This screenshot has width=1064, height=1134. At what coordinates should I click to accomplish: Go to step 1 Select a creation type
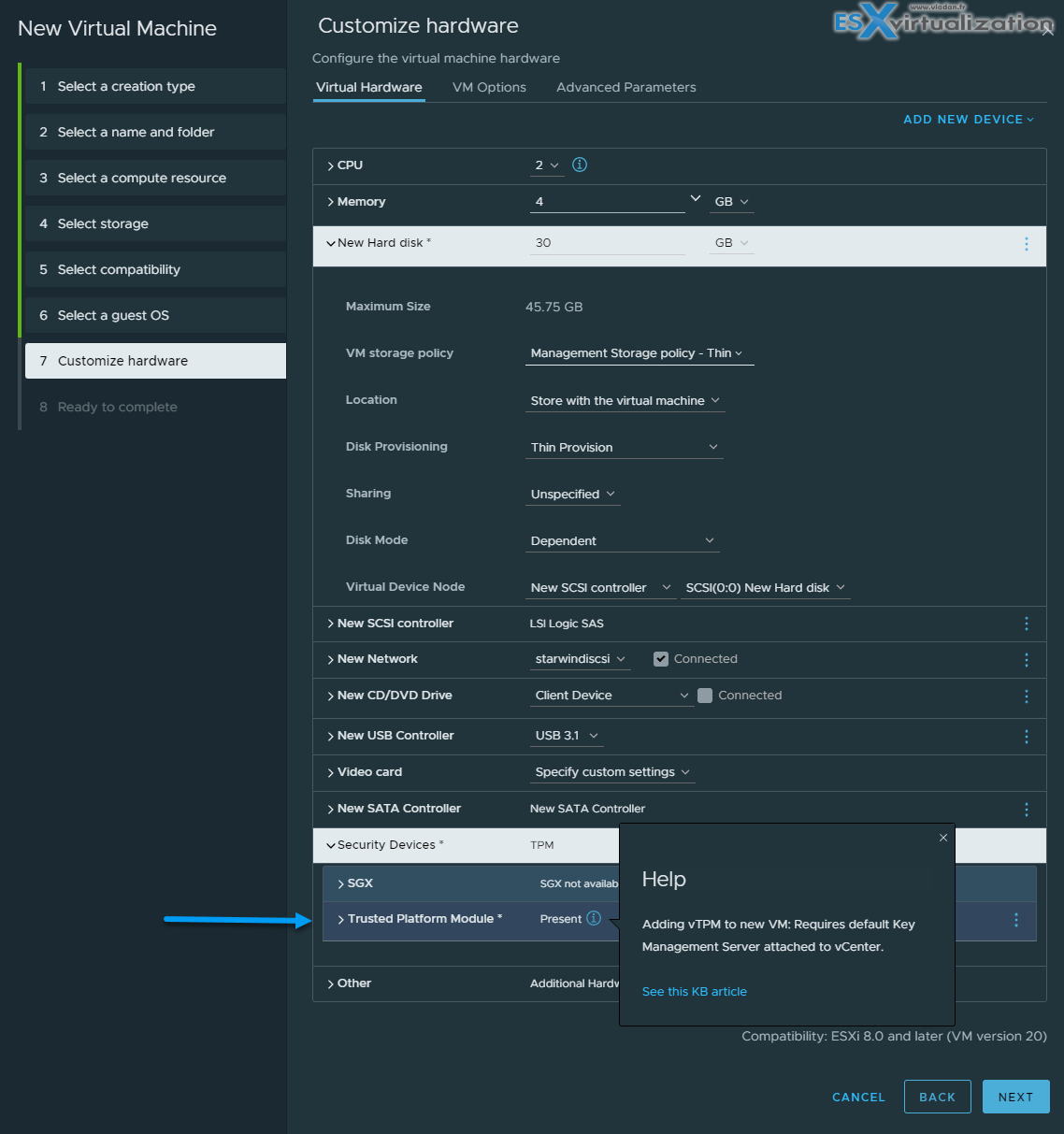pos(155,86)
